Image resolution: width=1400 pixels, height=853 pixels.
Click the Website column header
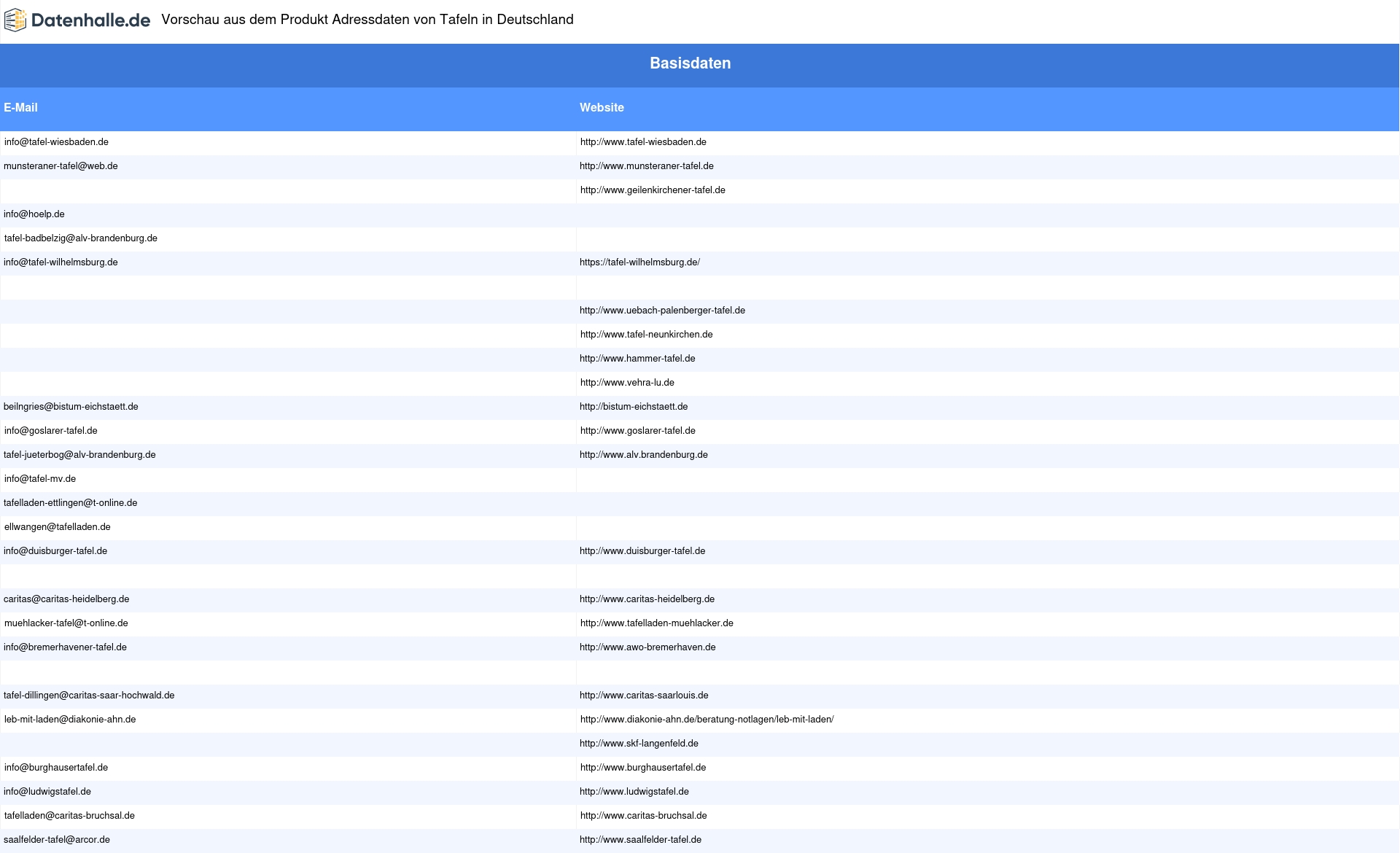[x=602, y=107]
